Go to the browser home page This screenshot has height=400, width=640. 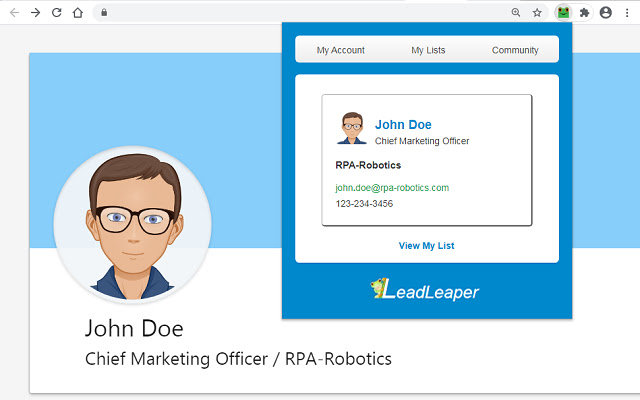(78, 13)
